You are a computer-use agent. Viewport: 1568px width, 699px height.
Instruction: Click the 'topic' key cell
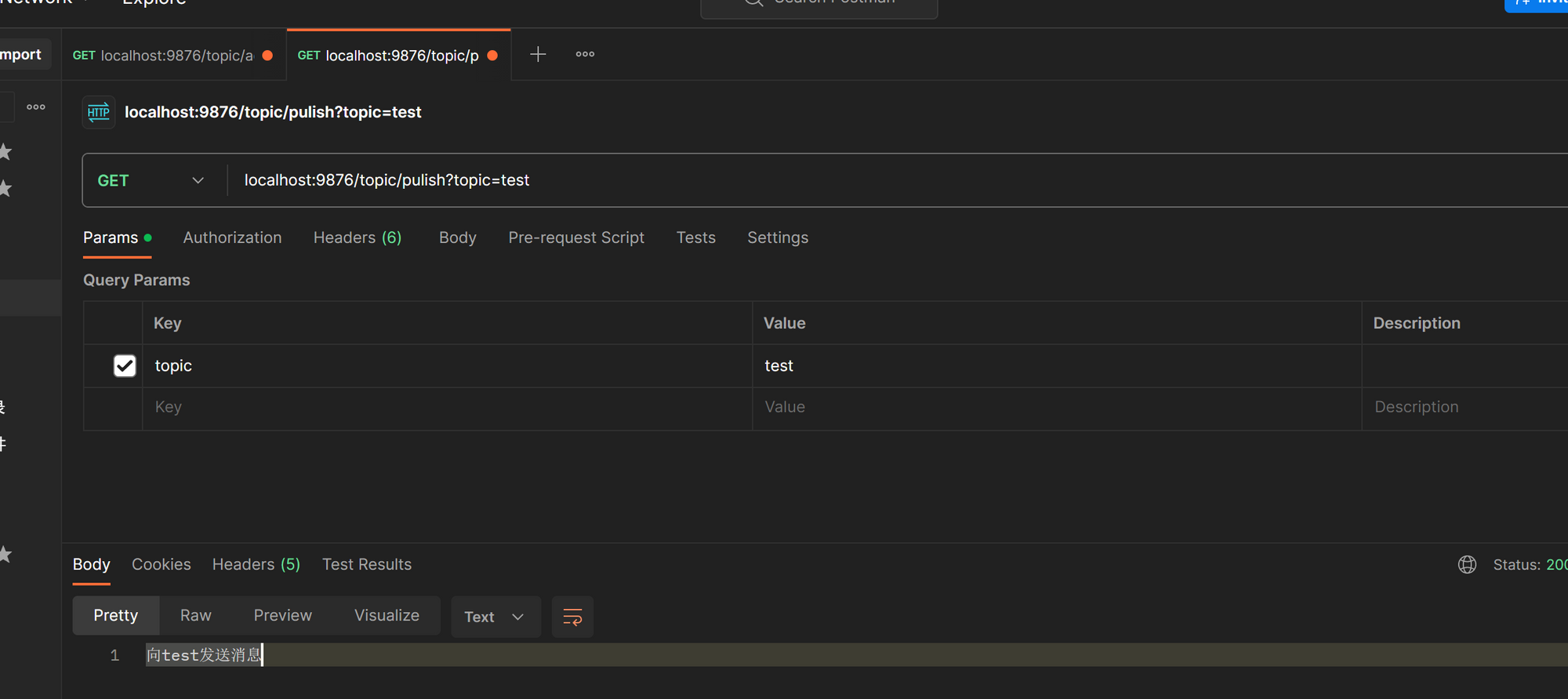447,366
